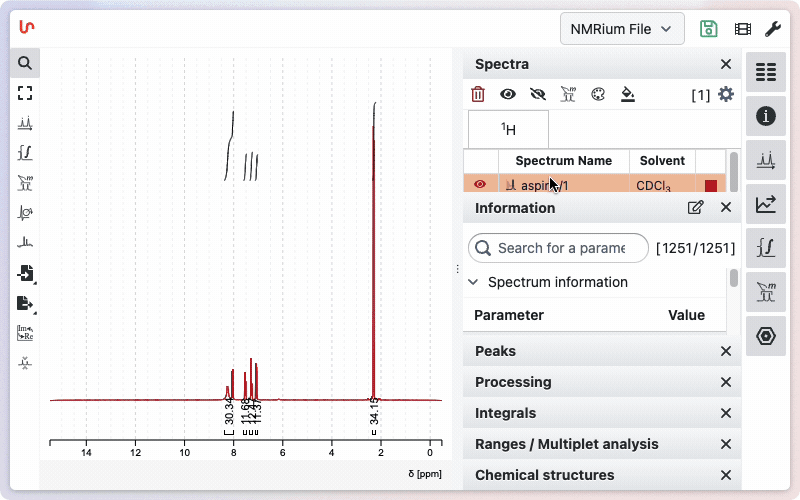
Task: Open the recolor spectra palette icon
Action: tap(598, 94)
